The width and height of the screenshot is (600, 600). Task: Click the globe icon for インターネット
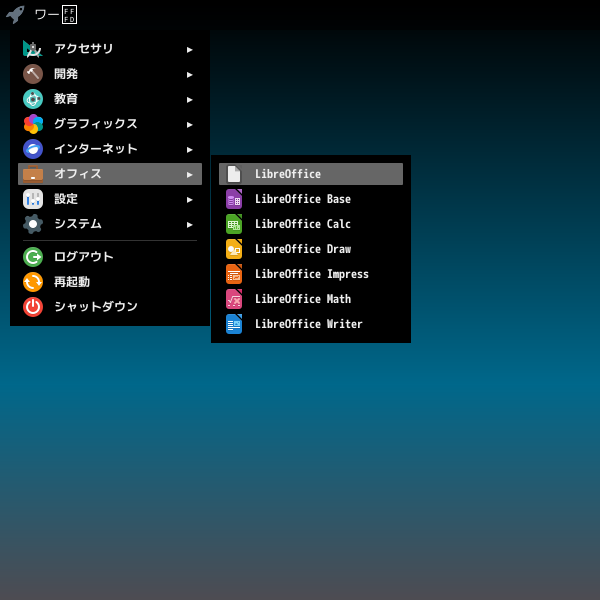tap(33, 149)
